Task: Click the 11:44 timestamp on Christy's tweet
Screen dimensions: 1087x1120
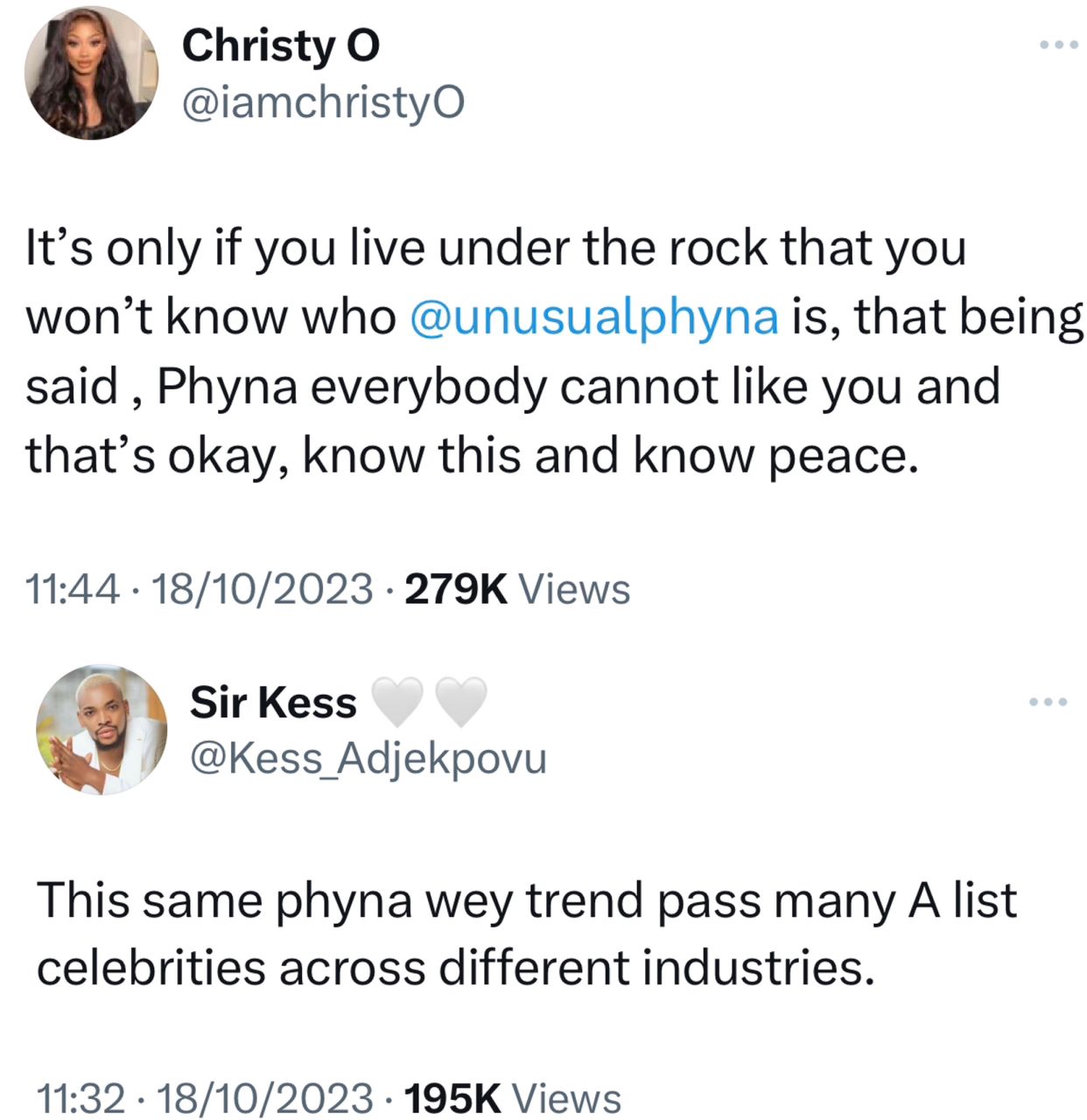Action: pos(73,589)
